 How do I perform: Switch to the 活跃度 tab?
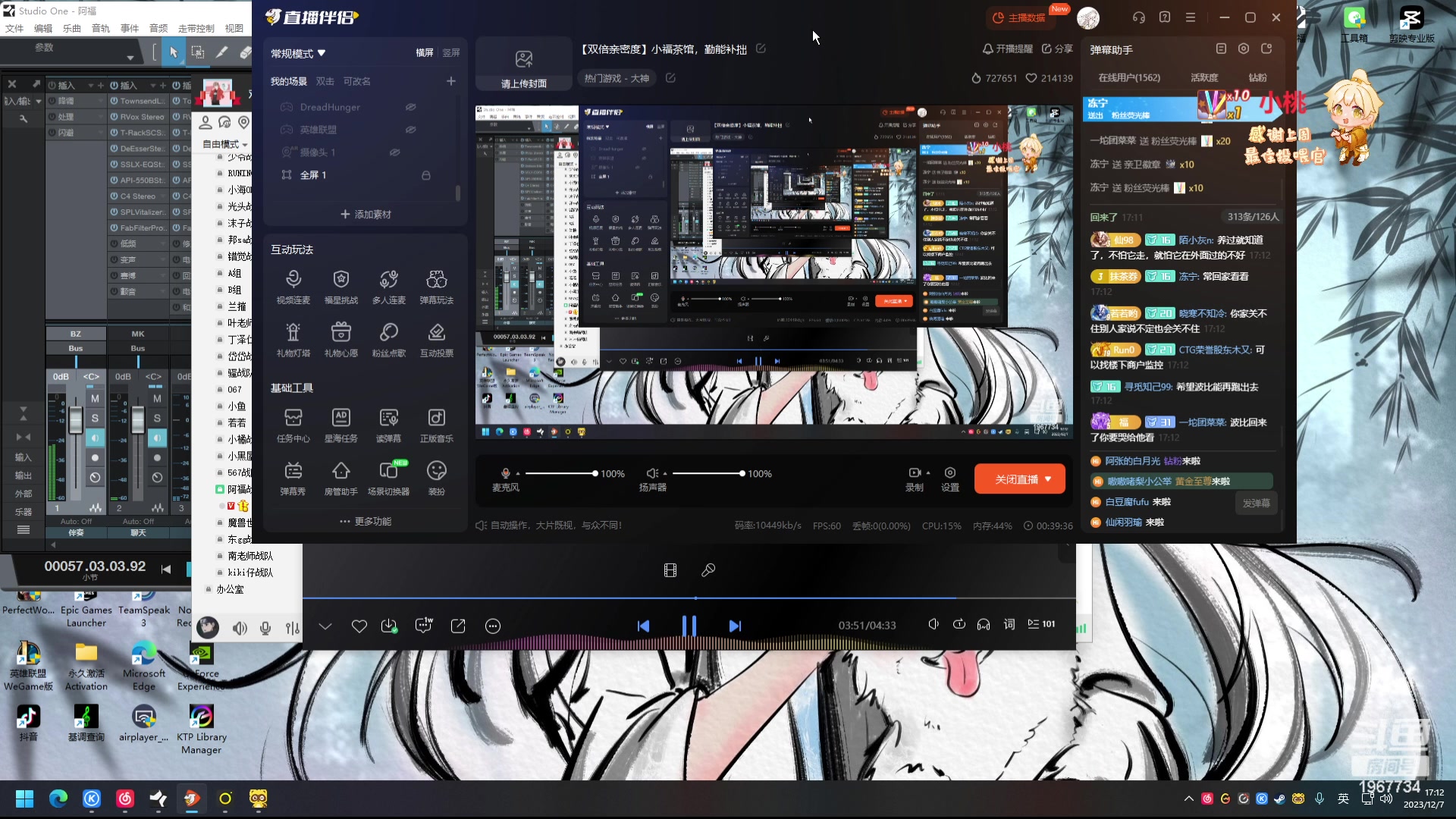pos(1204,77)
